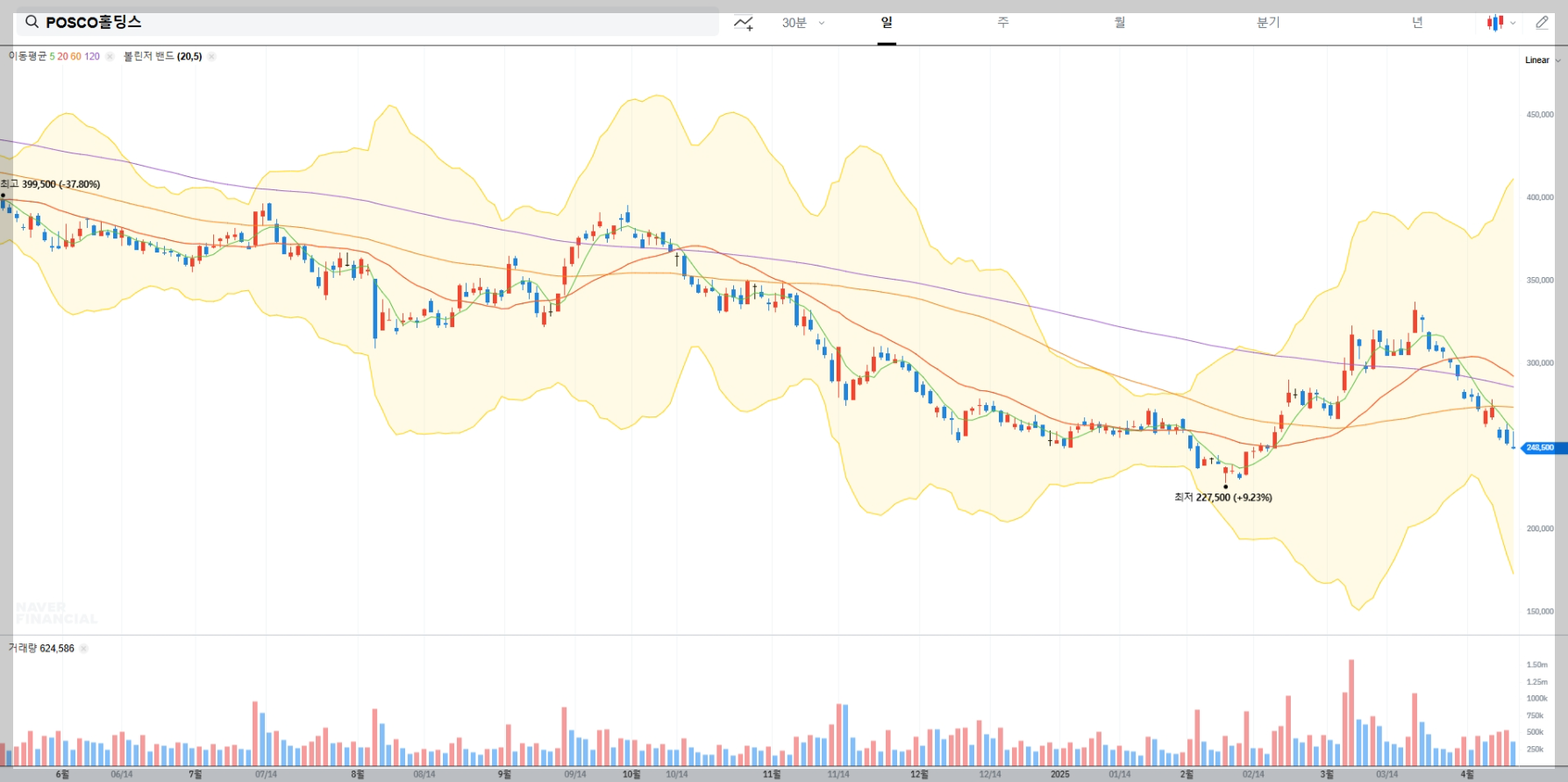The image size is (1568, 782).
Task: Remove the 볼린저 밴드 indicator with its X
Action: tap(211, 56)
